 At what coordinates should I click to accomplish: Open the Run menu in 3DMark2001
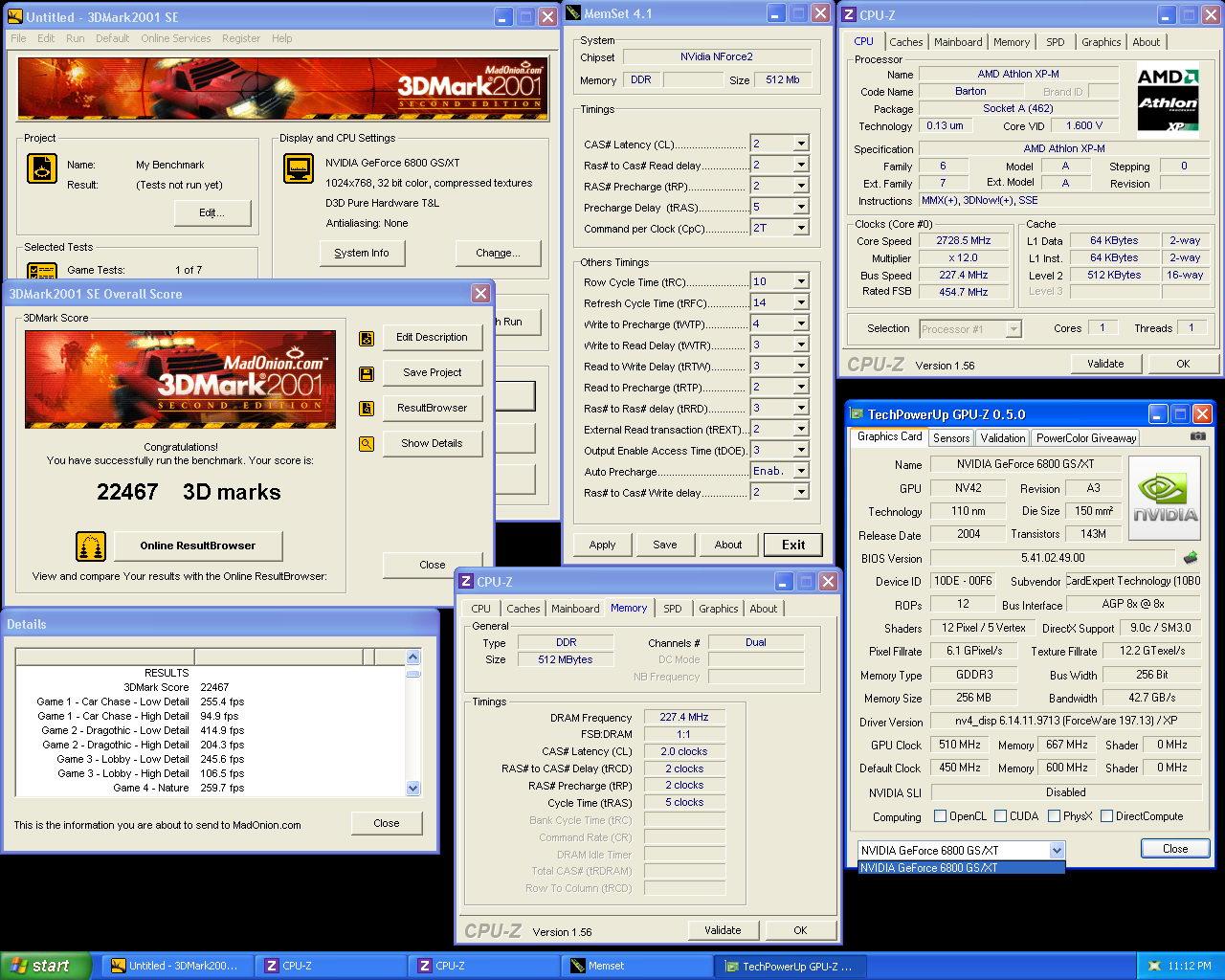[76, 38]
